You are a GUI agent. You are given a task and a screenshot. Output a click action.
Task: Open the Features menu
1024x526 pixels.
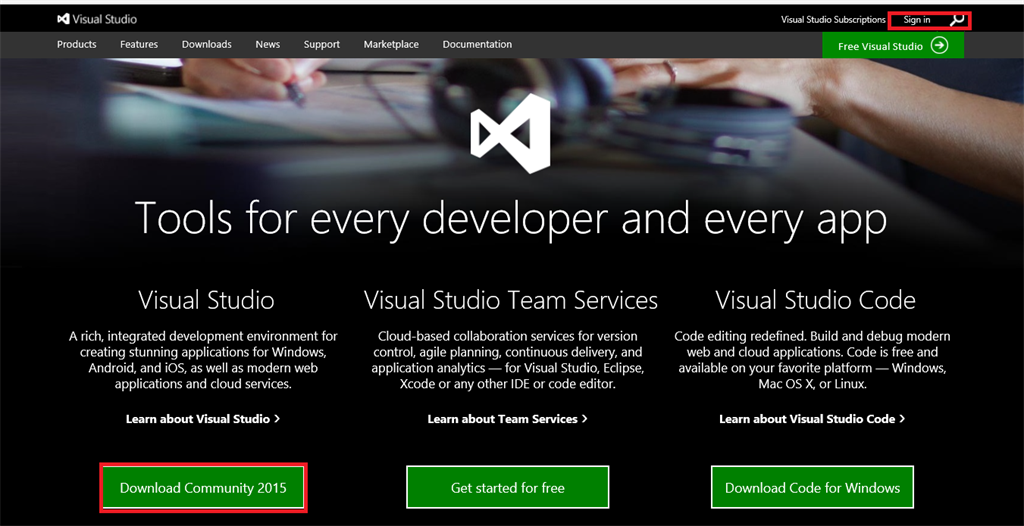pos(138,44)
